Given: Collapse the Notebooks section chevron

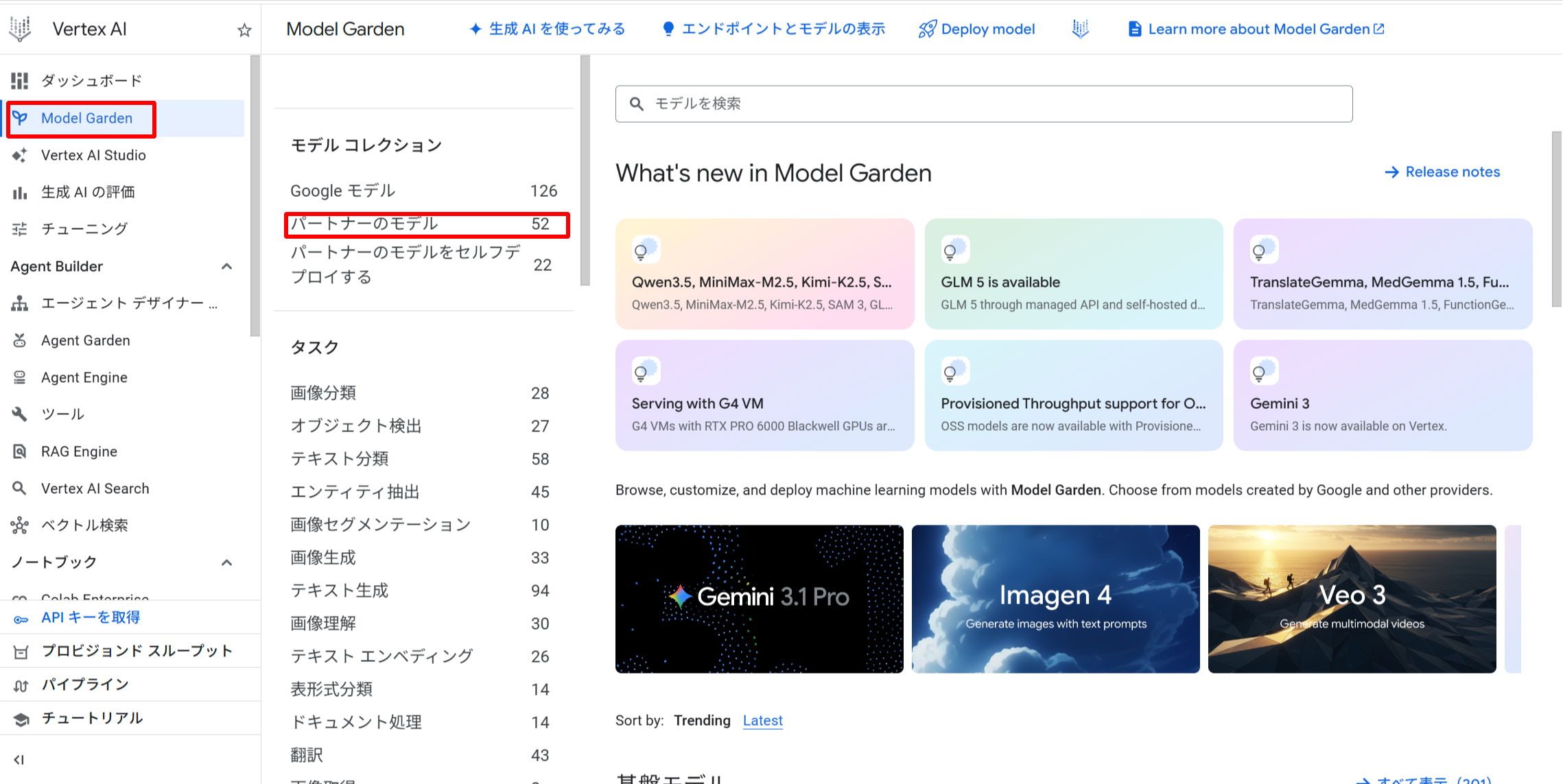Looking at the screenshot, I should (x=226, y=562).
